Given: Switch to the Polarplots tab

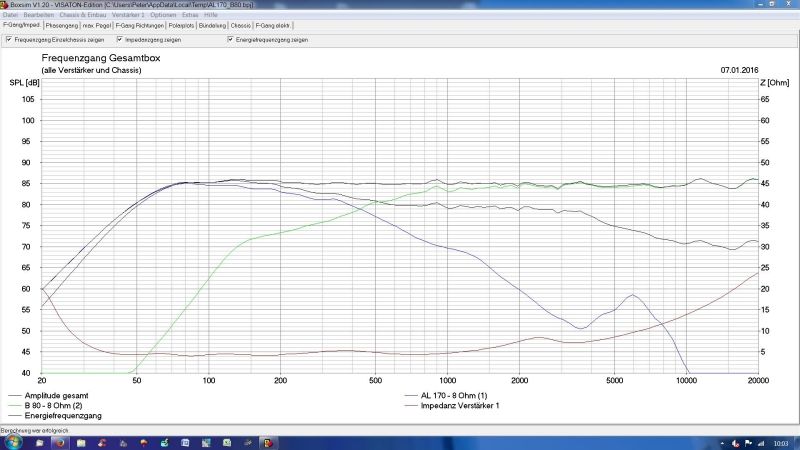Looking at the screenshot, I should tap(179, 25).
